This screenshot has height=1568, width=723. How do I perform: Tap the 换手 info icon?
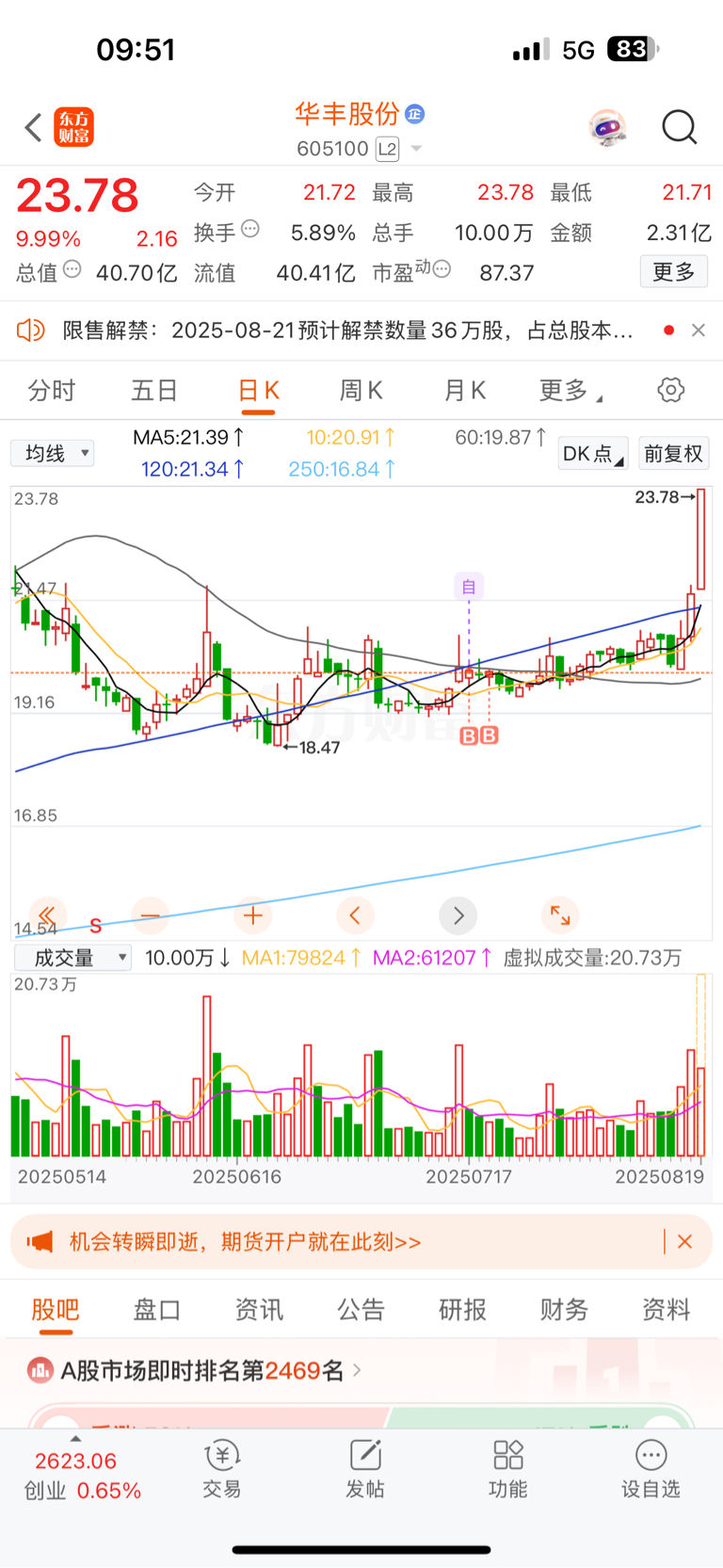coord(249,228)
